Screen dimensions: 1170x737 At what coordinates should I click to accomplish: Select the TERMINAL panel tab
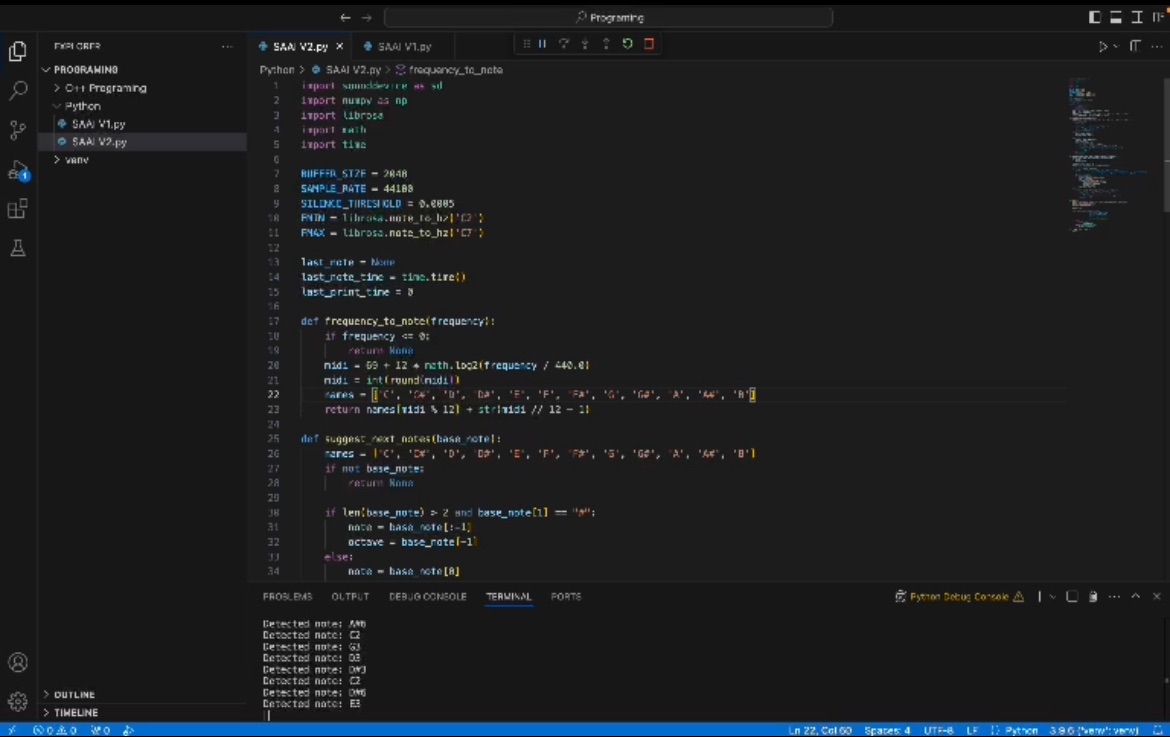pyautogui.click(x=509, y=597)
